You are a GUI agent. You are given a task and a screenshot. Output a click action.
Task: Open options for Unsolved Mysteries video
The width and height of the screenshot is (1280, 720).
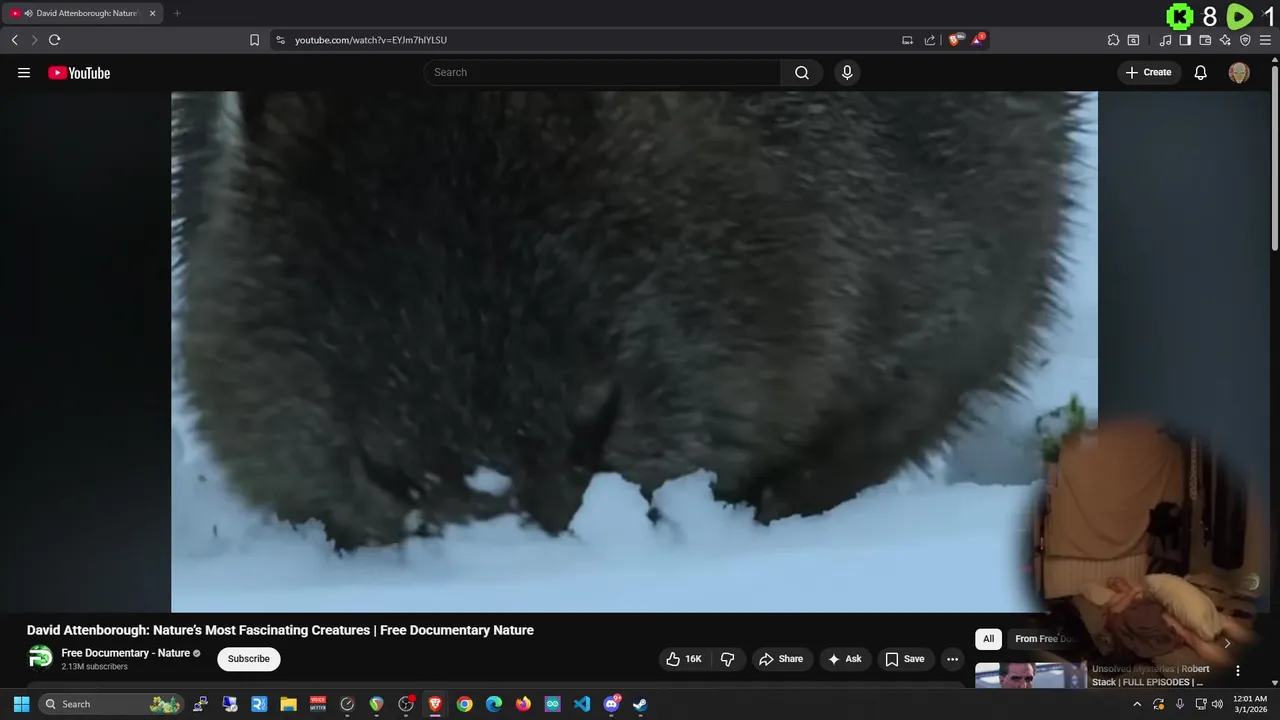1238,671
